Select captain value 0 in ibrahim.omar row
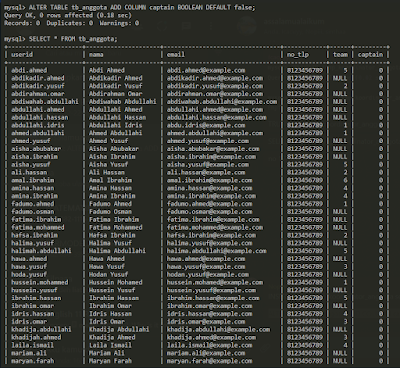 click(x=381, y=306)
